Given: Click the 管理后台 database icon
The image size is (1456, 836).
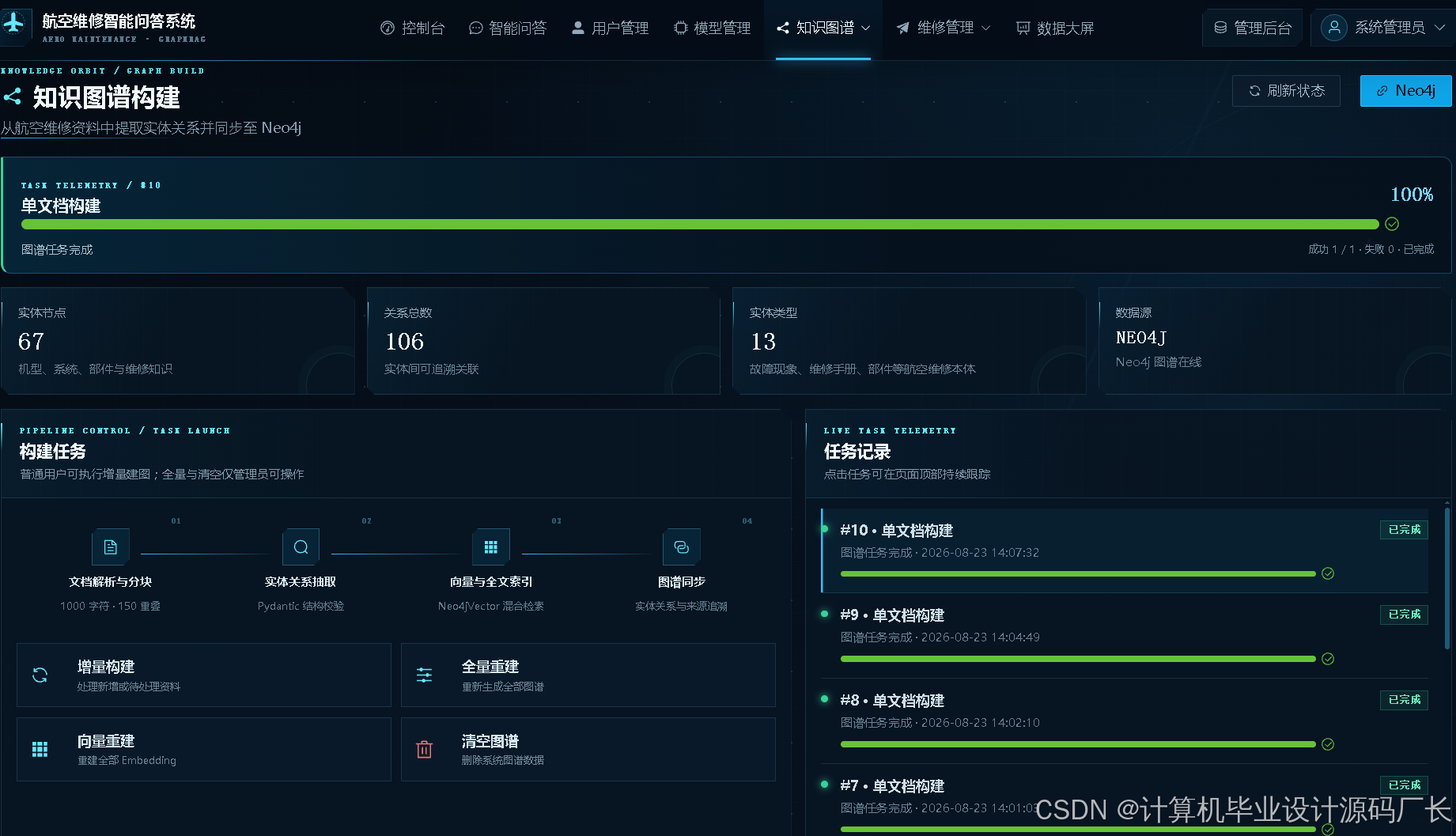Looking at the screenshot, I should click(x=1220, y=28).
